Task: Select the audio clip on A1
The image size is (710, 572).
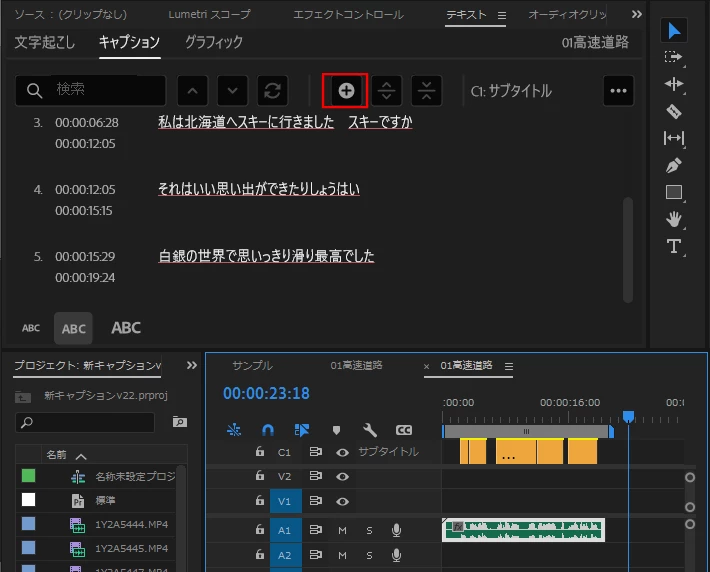Action: point(523,530)
